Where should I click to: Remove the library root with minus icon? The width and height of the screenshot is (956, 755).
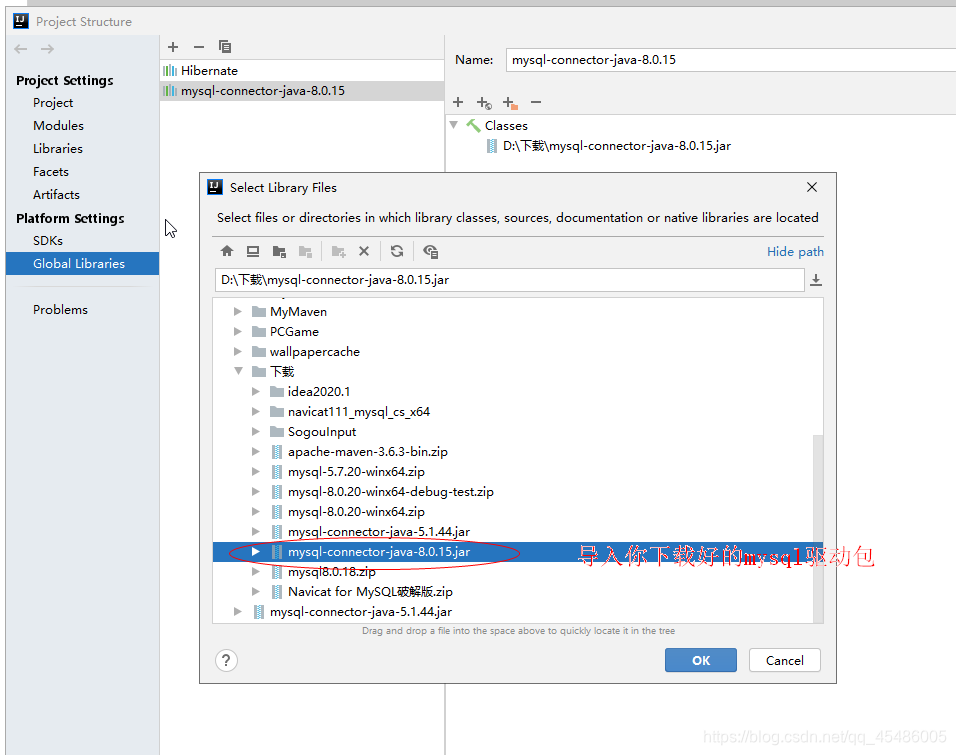536,102
